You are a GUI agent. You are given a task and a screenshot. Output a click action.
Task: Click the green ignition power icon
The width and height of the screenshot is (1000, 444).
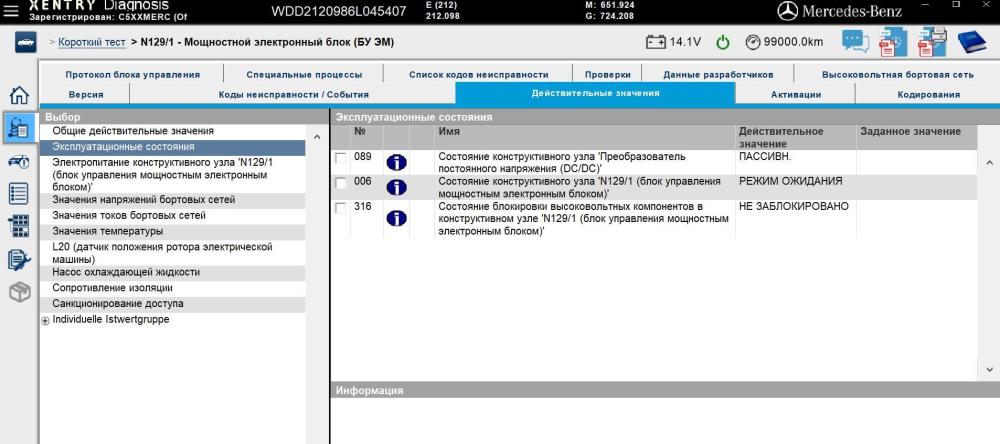coord(723,42)
